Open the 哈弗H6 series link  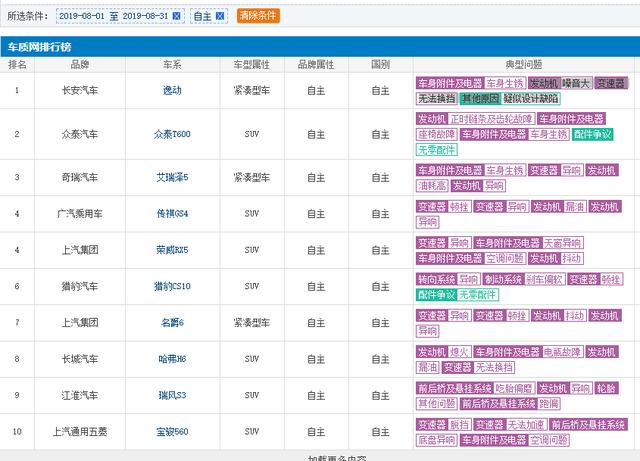pos(172,359)
